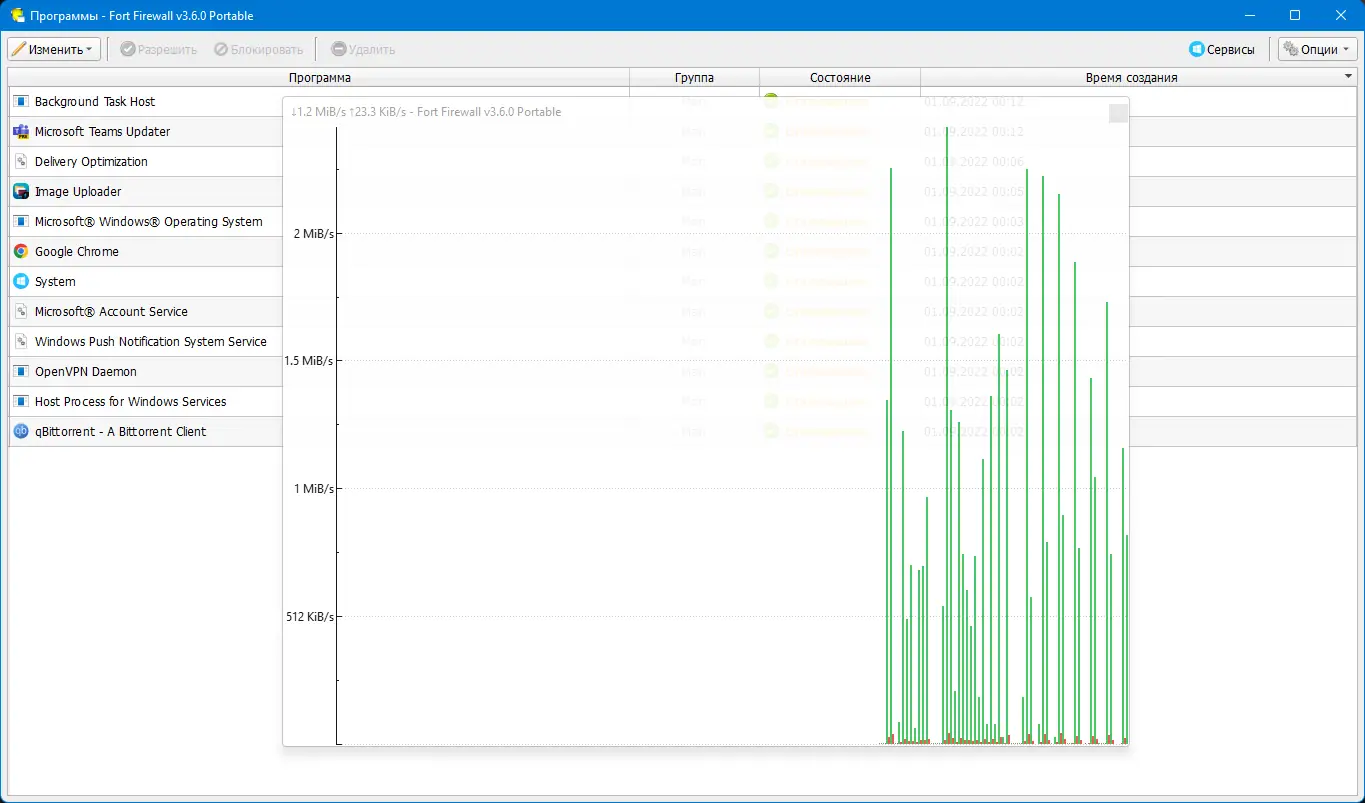Click the Сервисы button
Image resolution: width=1365 pixels, height=803 pixels.
pyautogui.click(x=1221, y=49)
